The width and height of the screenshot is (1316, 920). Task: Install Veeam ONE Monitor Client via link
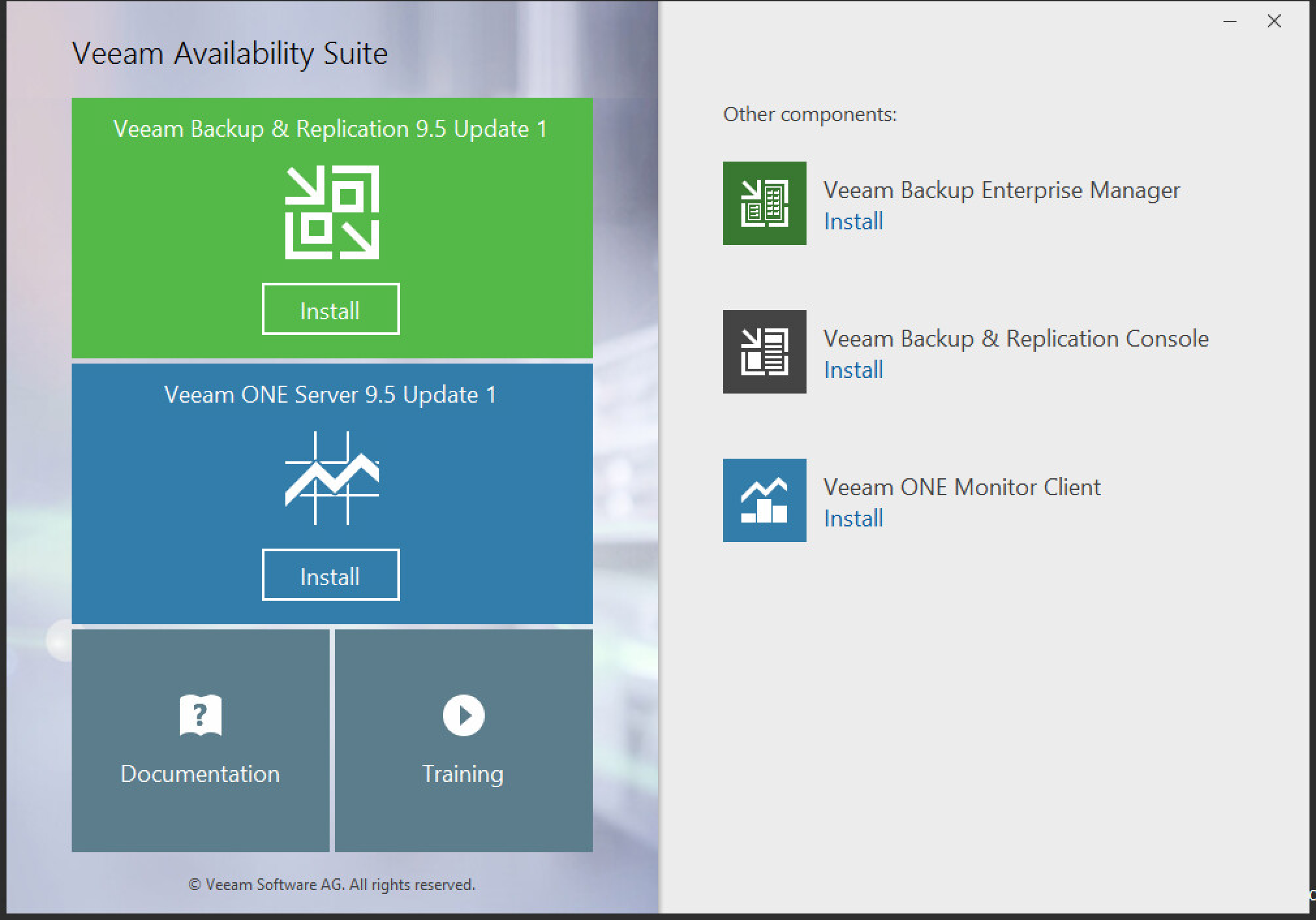pyautogui.click(x=853, y=519)
